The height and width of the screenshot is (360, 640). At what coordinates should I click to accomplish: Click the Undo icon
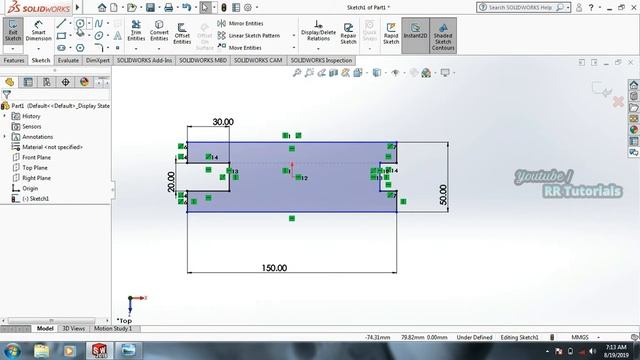187,7
